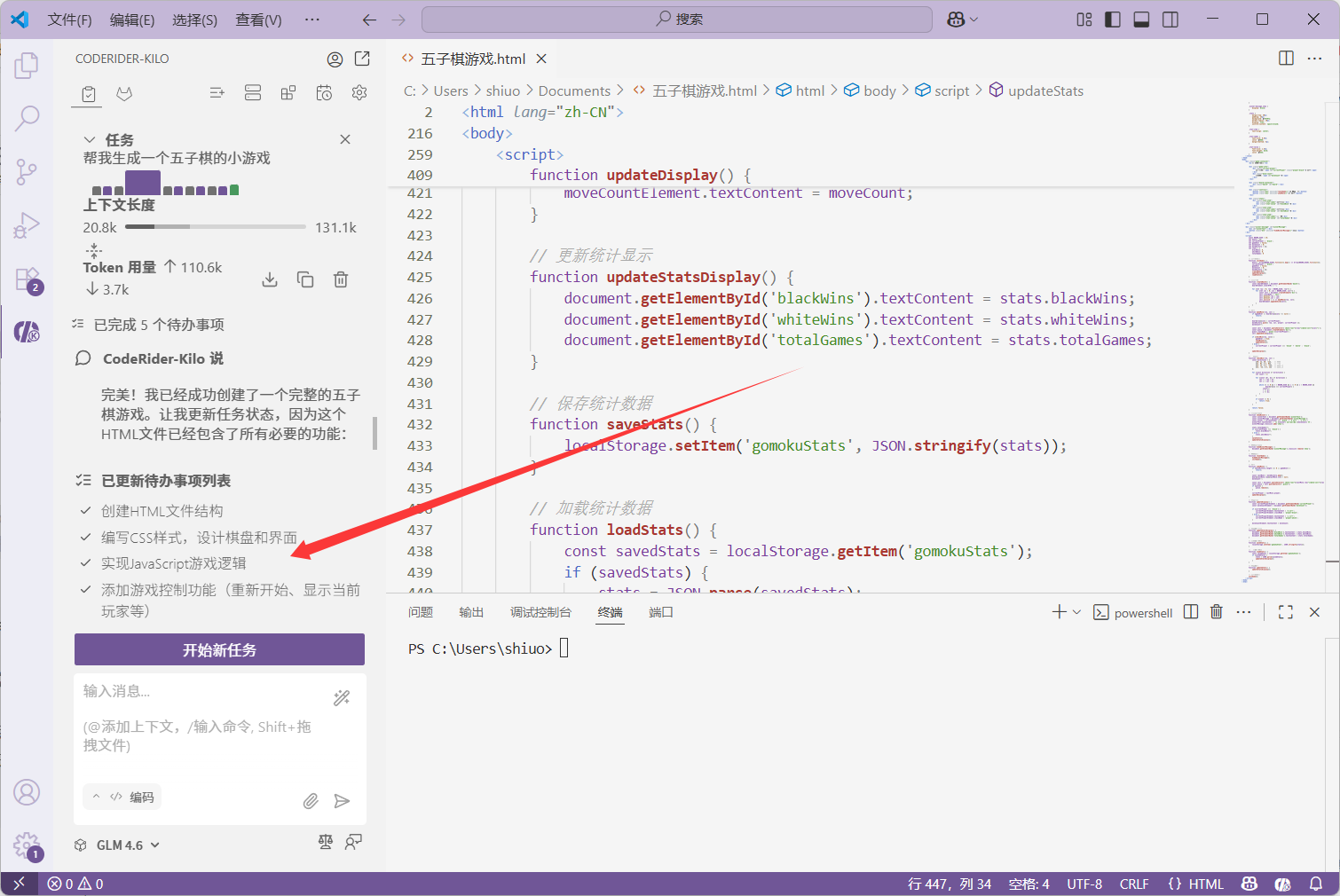
Task: Attach a file with paperclip icon
Action: (311, 801)
